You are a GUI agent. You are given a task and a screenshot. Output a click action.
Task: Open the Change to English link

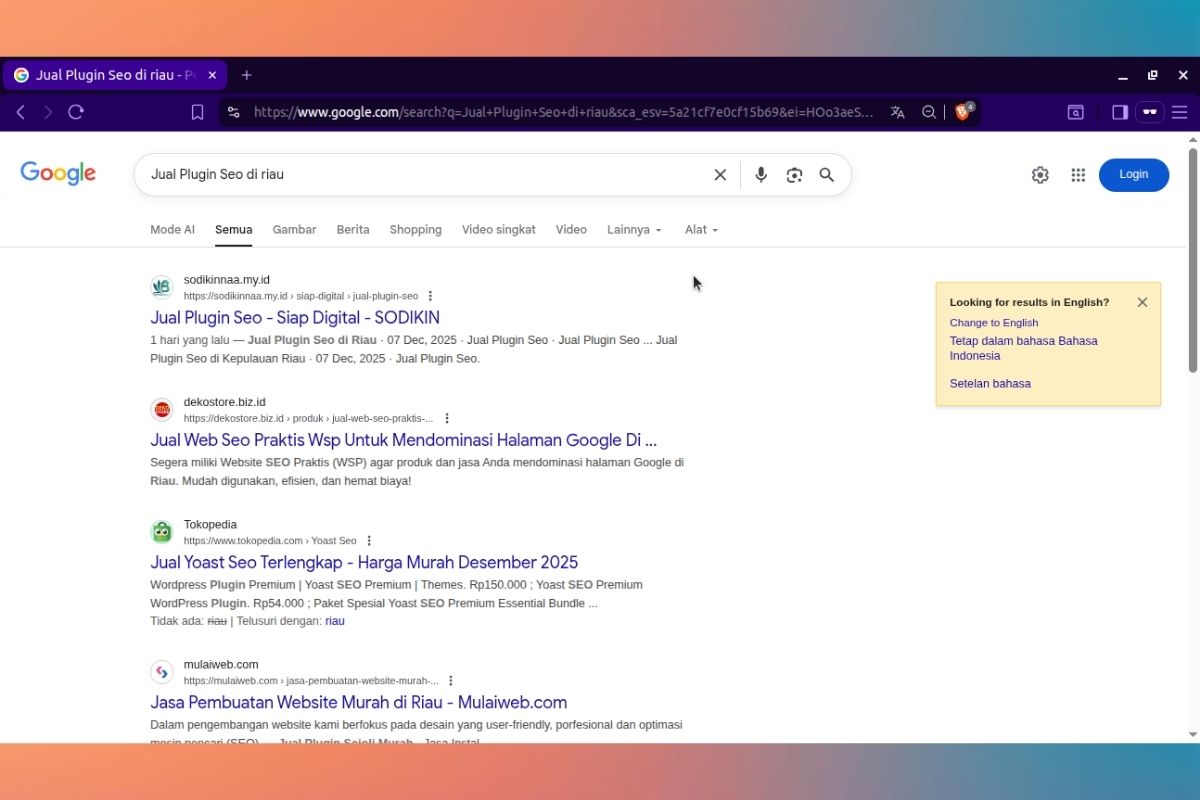(993, 322)
